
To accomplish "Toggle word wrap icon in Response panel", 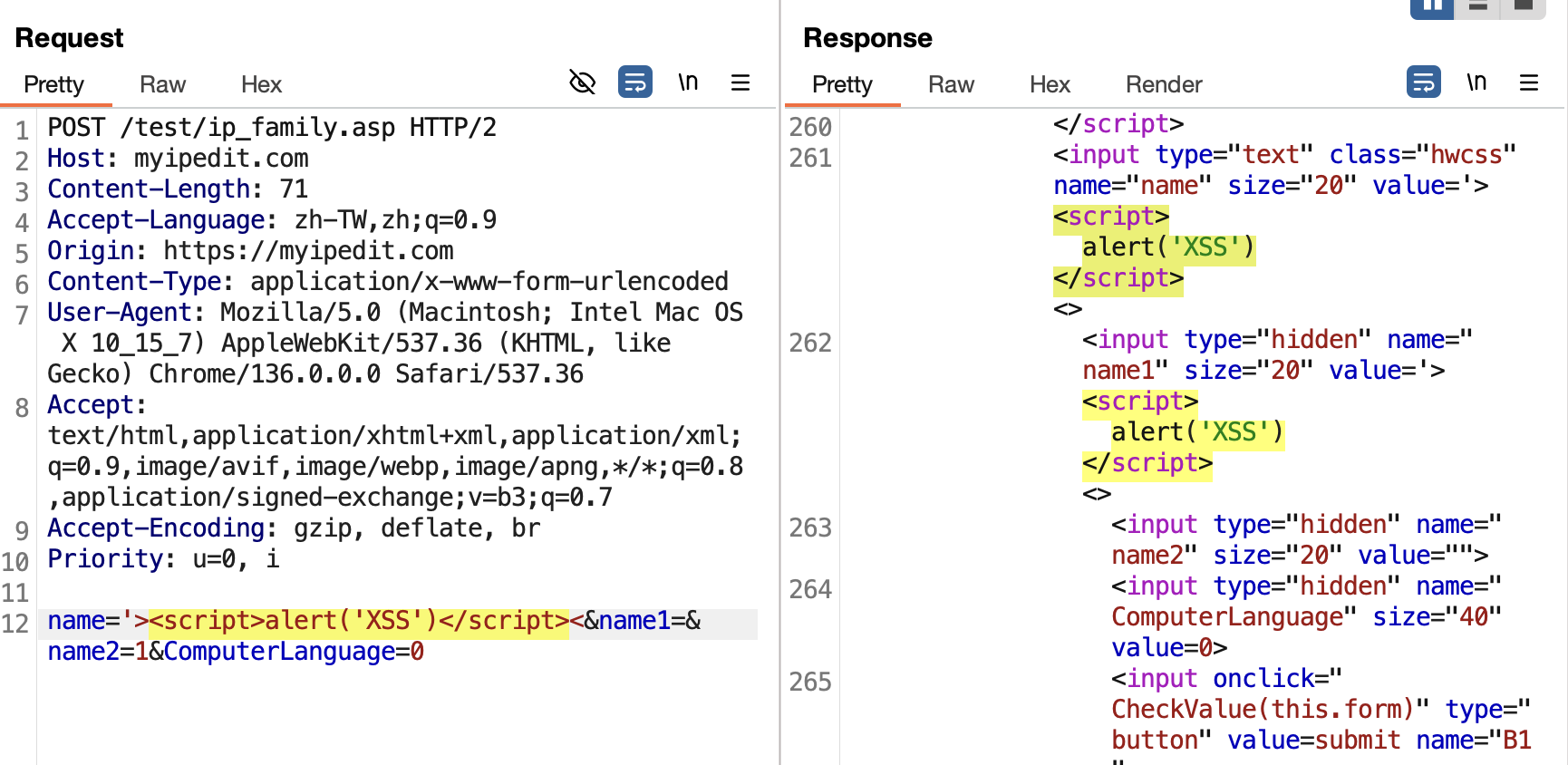I will (x=1424, y=82).
